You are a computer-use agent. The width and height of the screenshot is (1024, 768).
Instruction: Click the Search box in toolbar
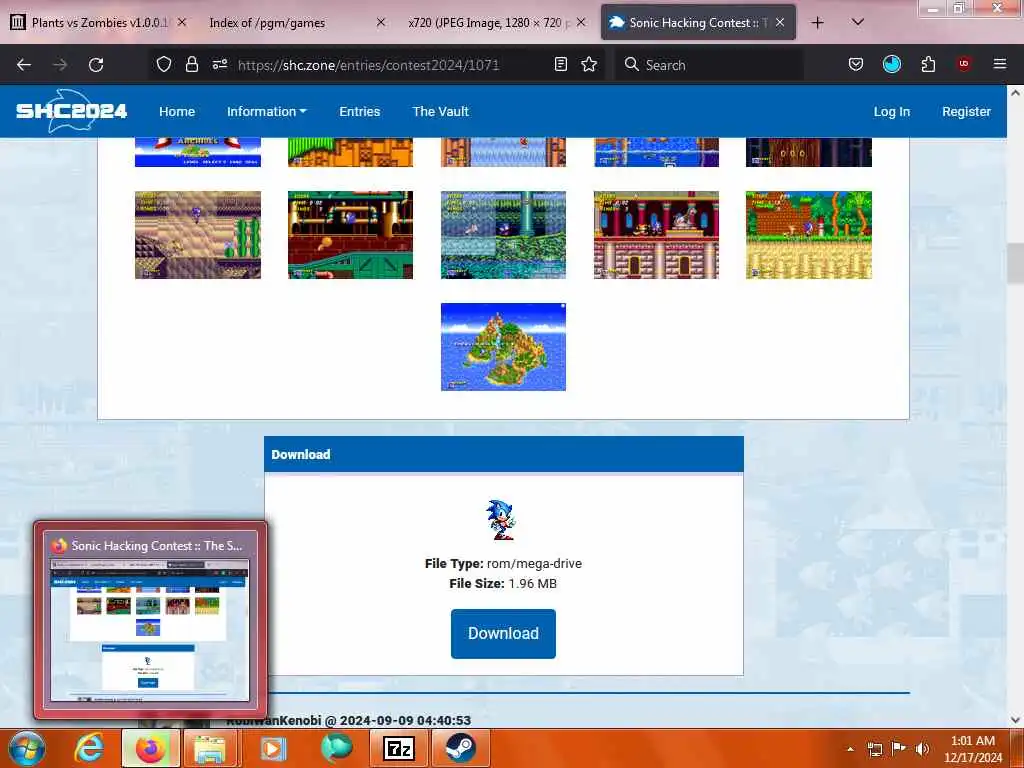click(x=709, y=65)
